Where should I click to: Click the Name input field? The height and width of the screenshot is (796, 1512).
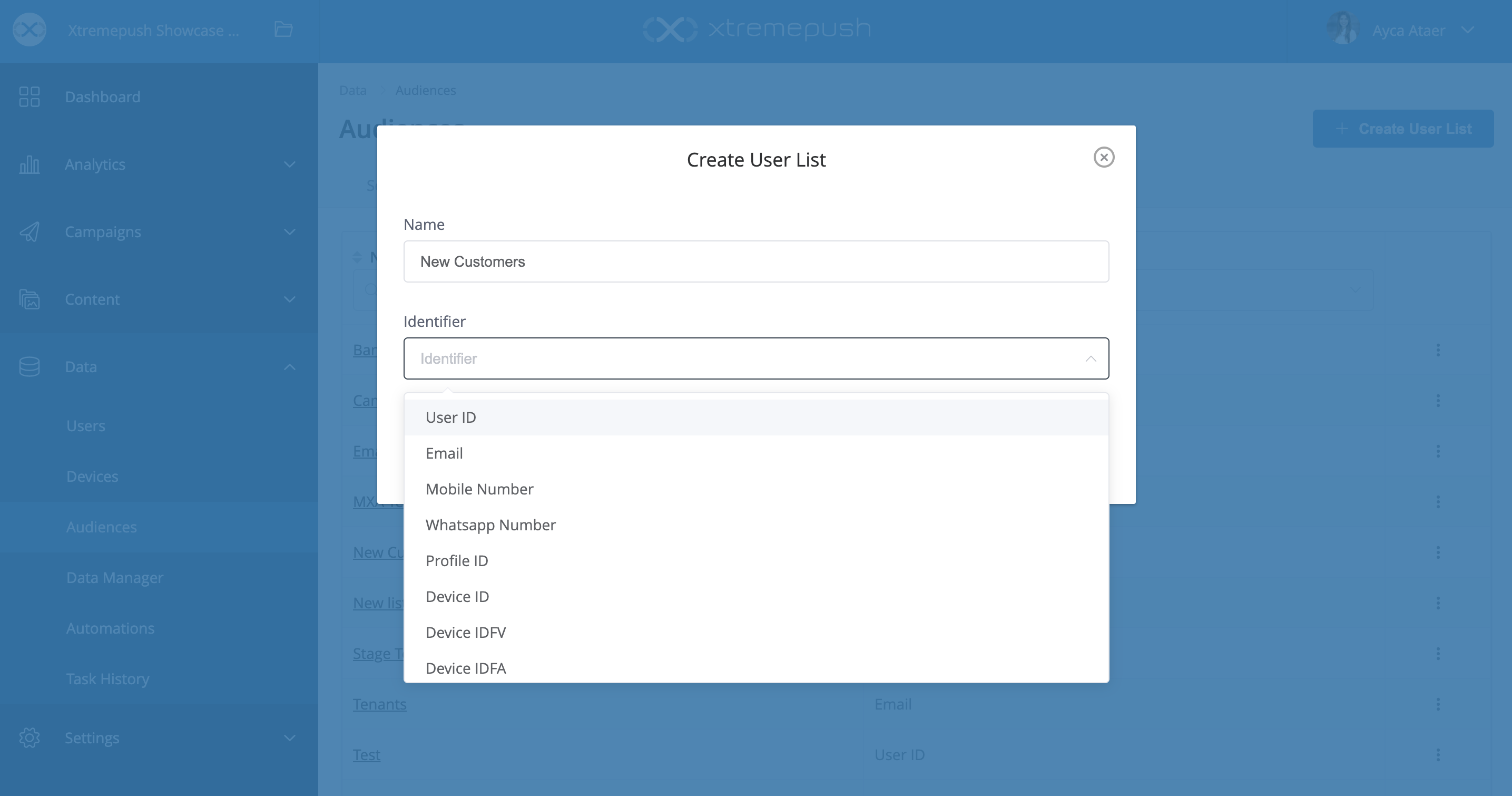tap(756, 262)
